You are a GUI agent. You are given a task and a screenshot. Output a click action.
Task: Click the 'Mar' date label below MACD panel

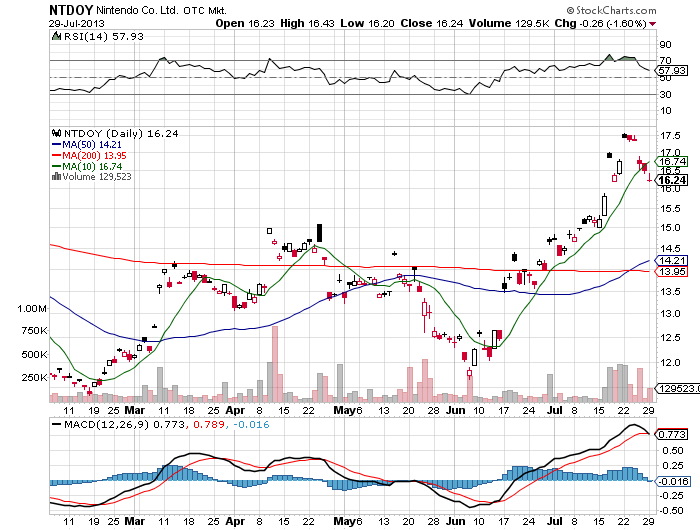pyautogui.click(x=134, y=521)
